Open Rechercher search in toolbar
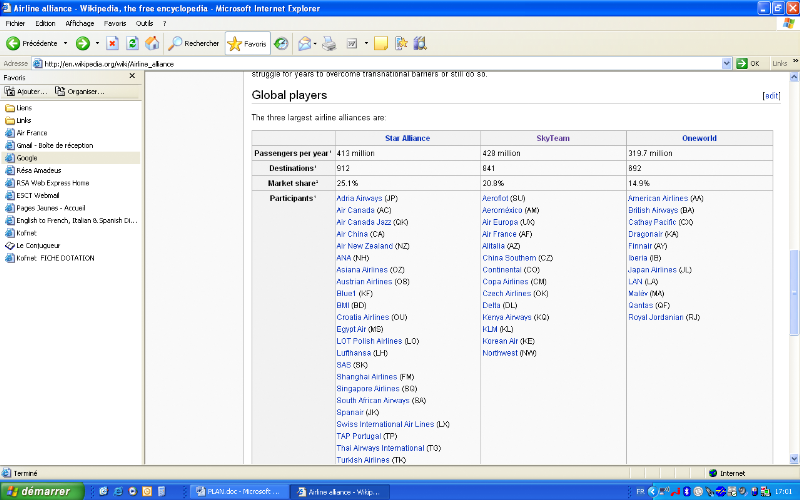This screenshot has width=800, height=500. click(194, 43)
